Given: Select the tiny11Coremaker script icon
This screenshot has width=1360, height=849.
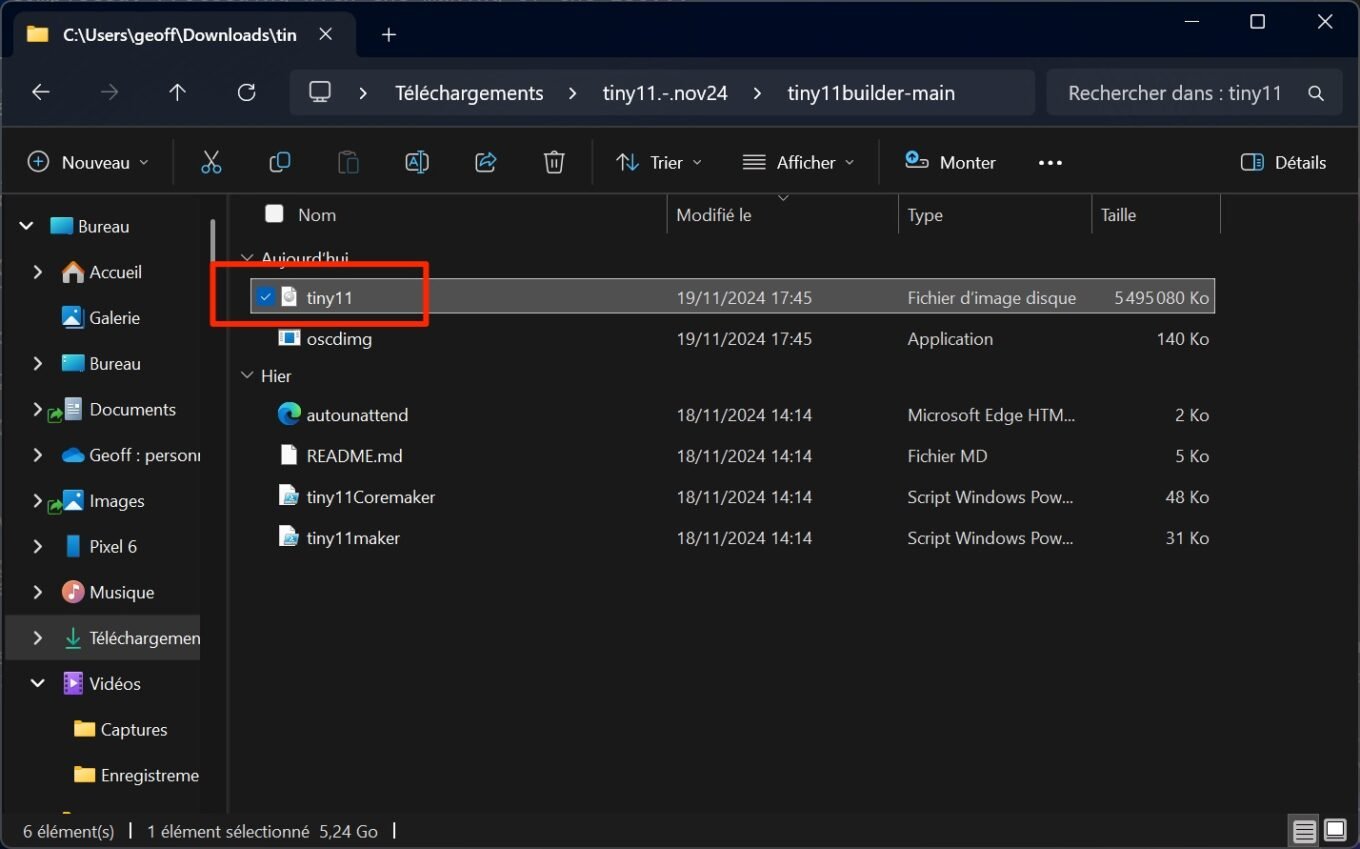Looking at the screenshot, I should point(289,497).
